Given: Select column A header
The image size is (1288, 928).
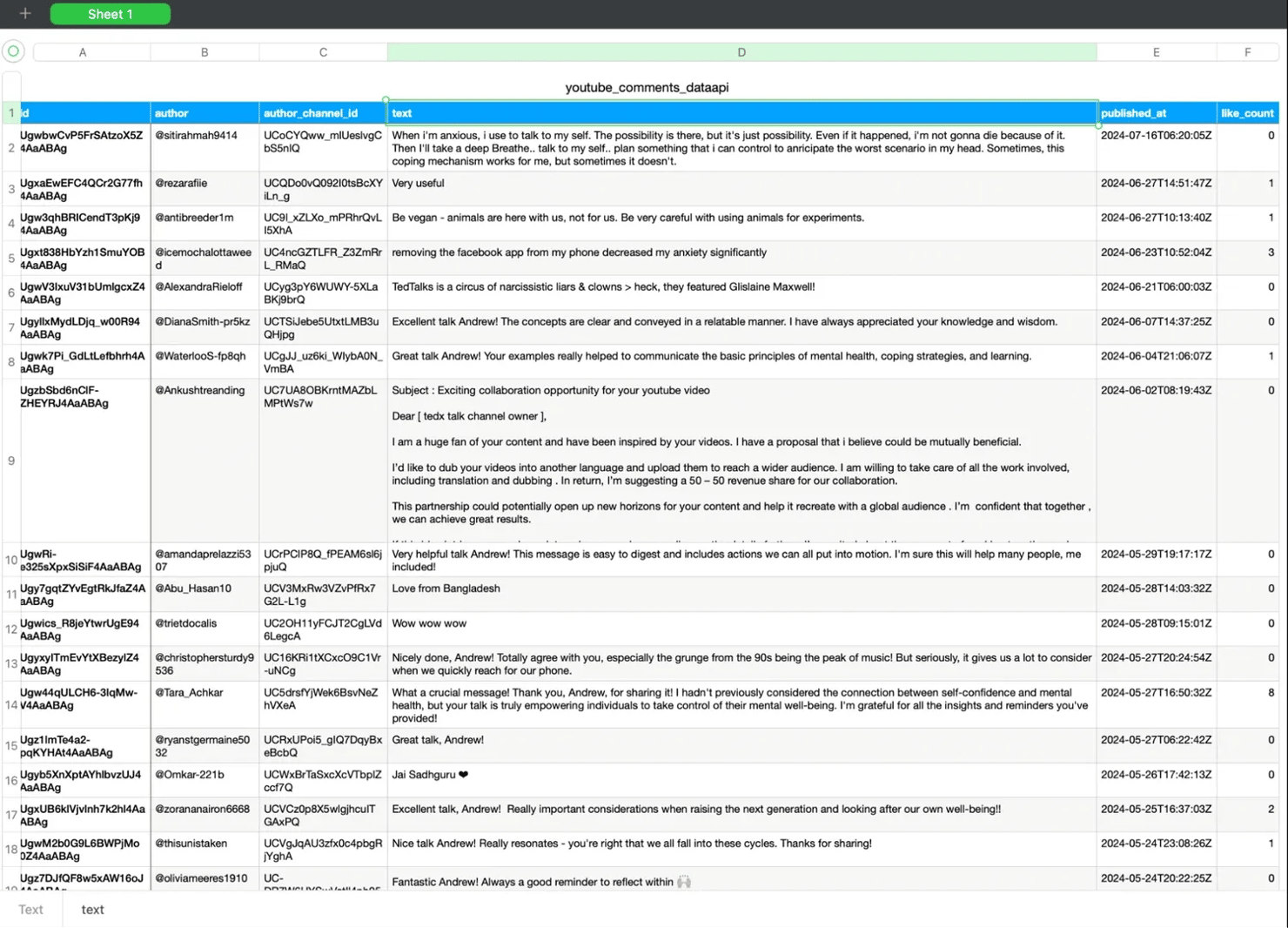Looking at the screenshot, I should (83, 52).
